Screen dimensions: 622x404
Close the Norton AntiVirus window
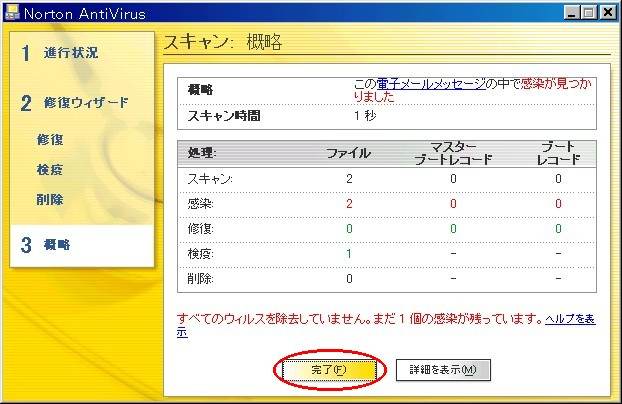coord(608,13)
